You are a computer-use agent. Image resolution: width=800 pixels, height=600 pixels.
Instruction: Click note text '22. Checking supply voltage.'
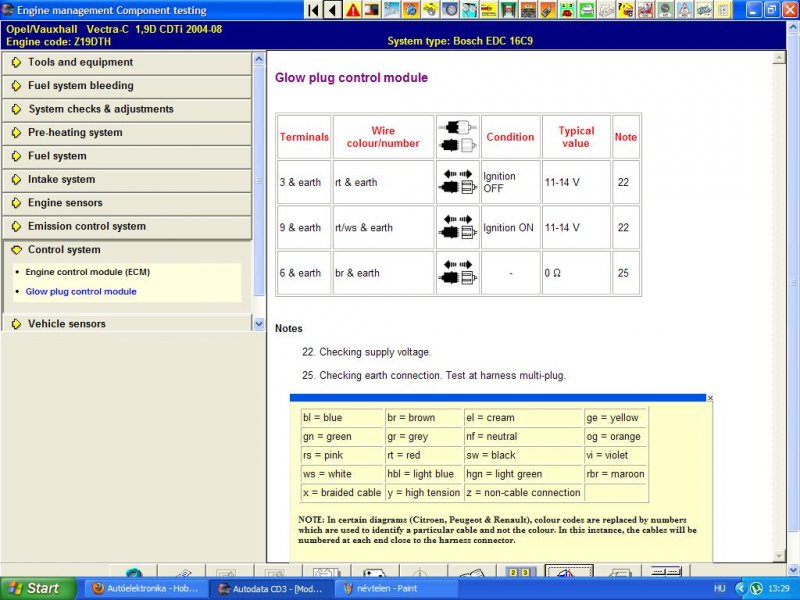[366, 352]
